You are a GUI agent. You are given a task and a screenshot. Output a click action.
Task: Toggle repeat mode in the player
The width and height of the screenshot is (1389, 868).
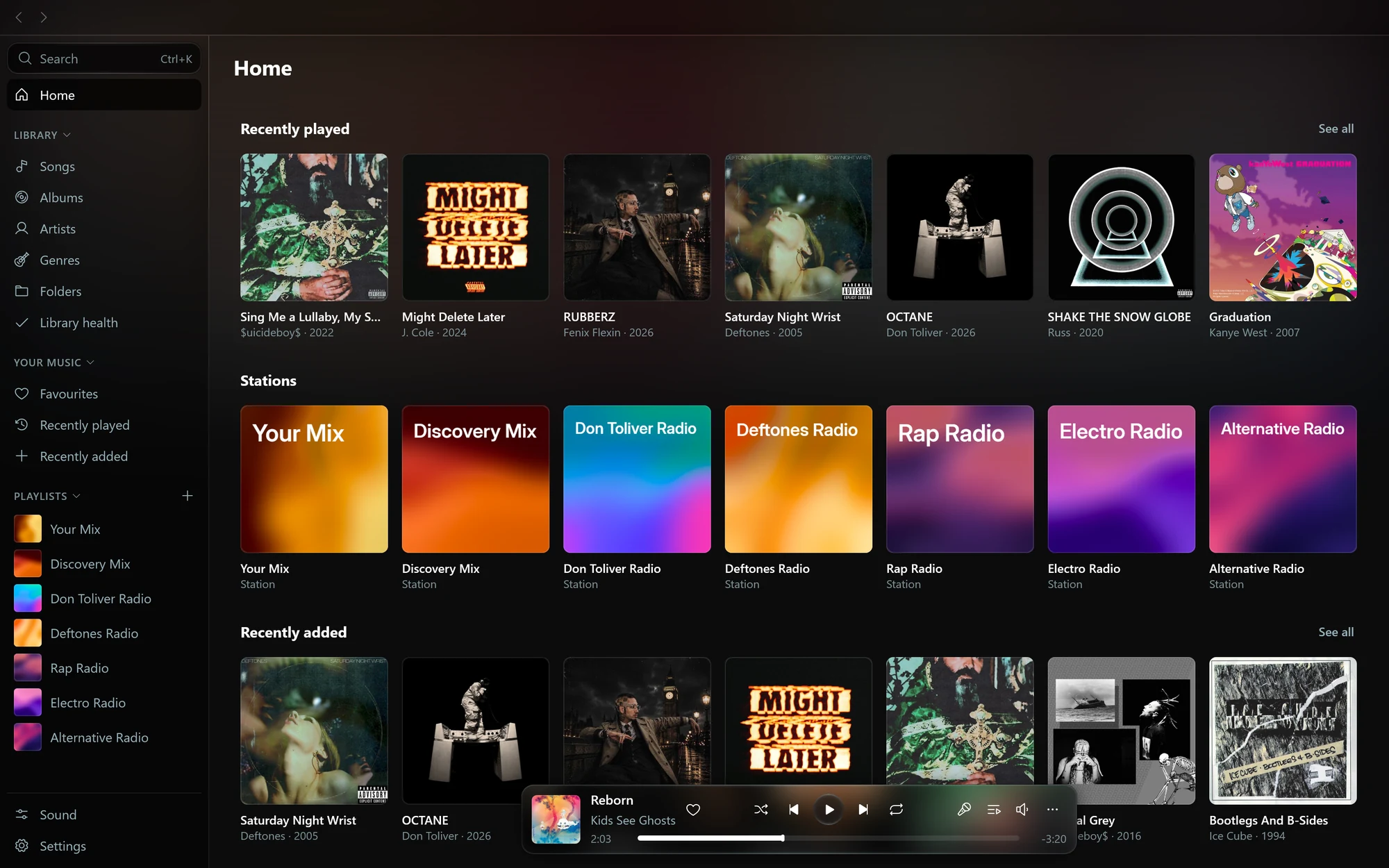click(897, 810)
